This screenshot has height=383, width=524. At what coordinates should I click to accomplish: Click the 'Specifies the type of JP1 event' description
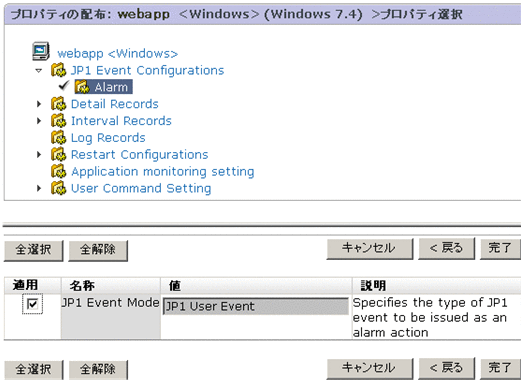430,317
